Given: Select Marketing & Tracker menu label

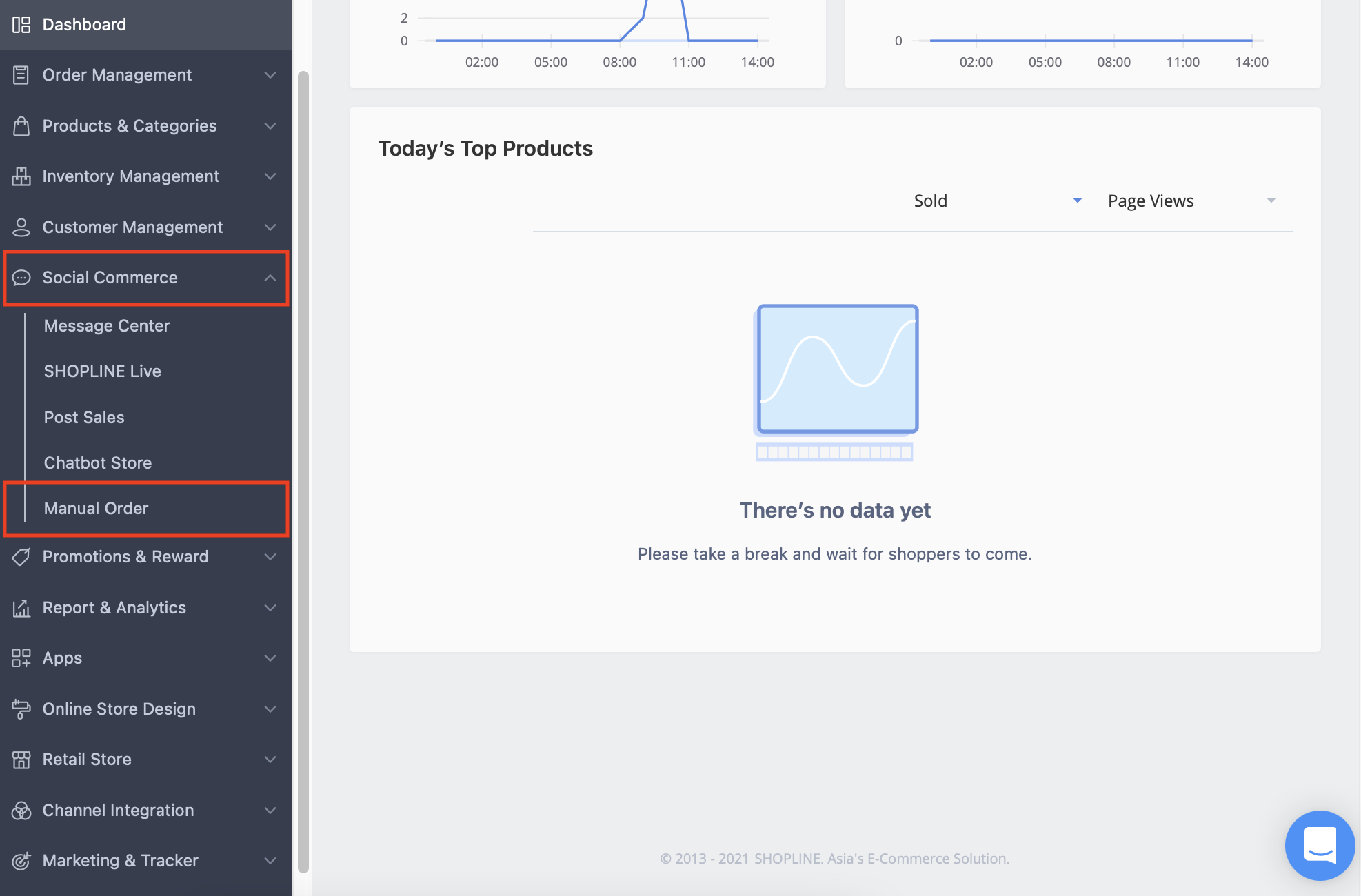Looking at the screenshot, I should (121, 861).
